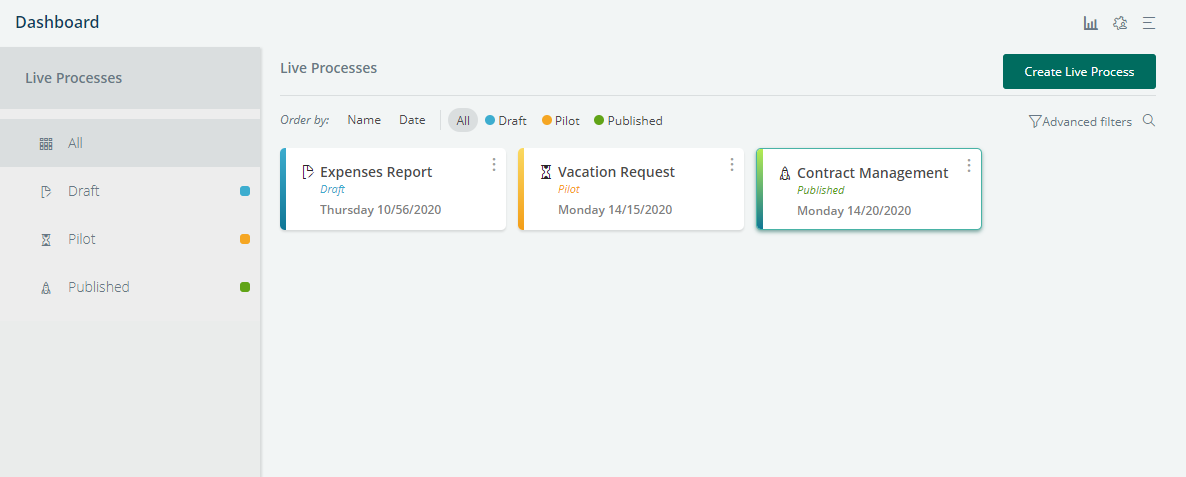
Task: Click the Pilot status label on Vacation Request
Action: [x=569, y=190]
